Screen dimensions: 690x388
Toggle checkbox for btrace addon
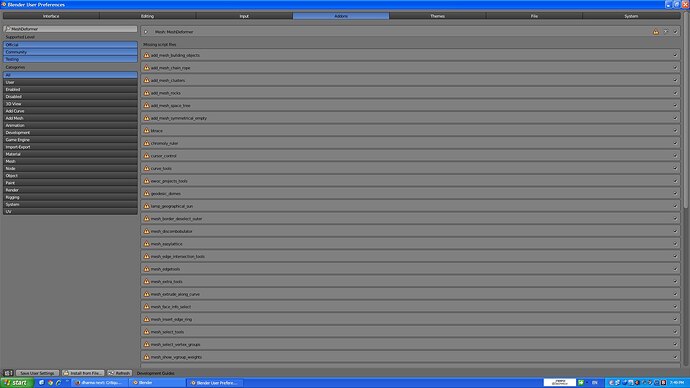click(x=675, y=131)
